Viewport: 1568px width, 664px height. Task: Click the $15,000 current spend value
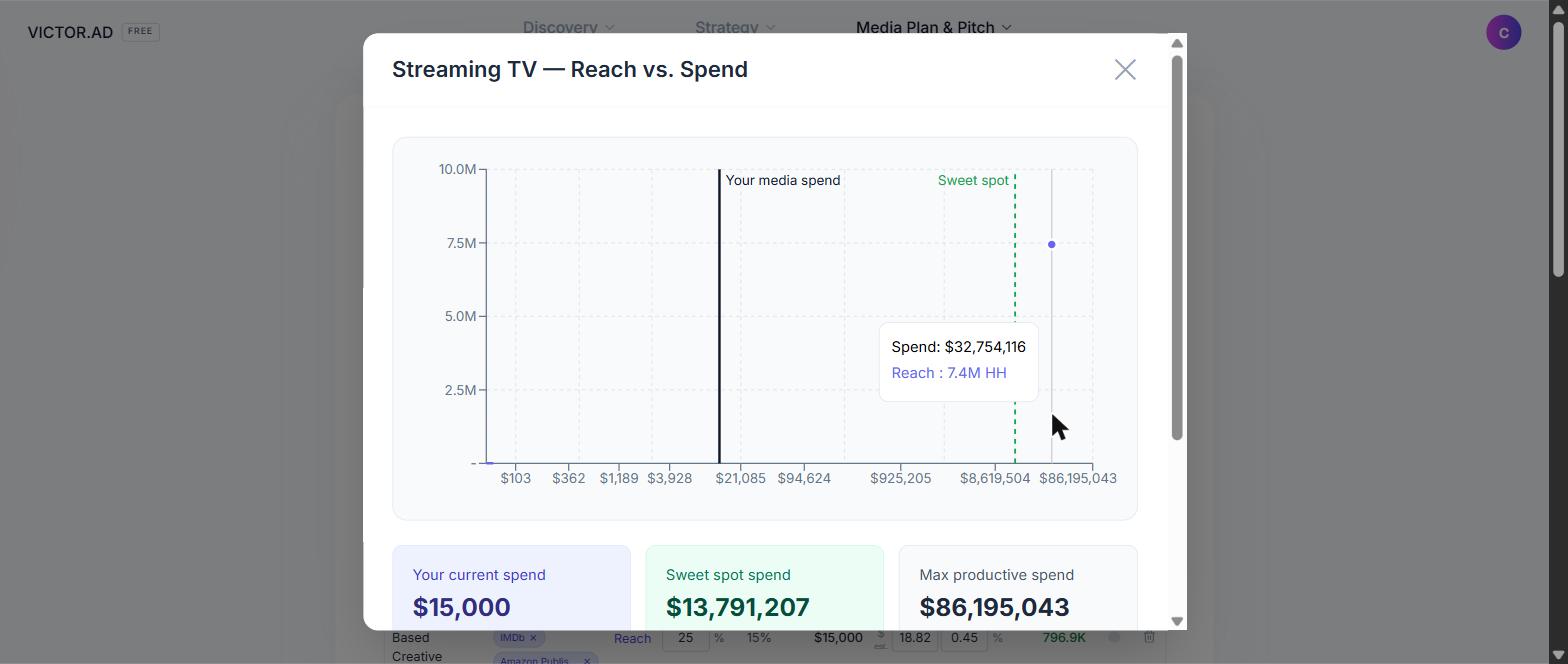[462, 607]
